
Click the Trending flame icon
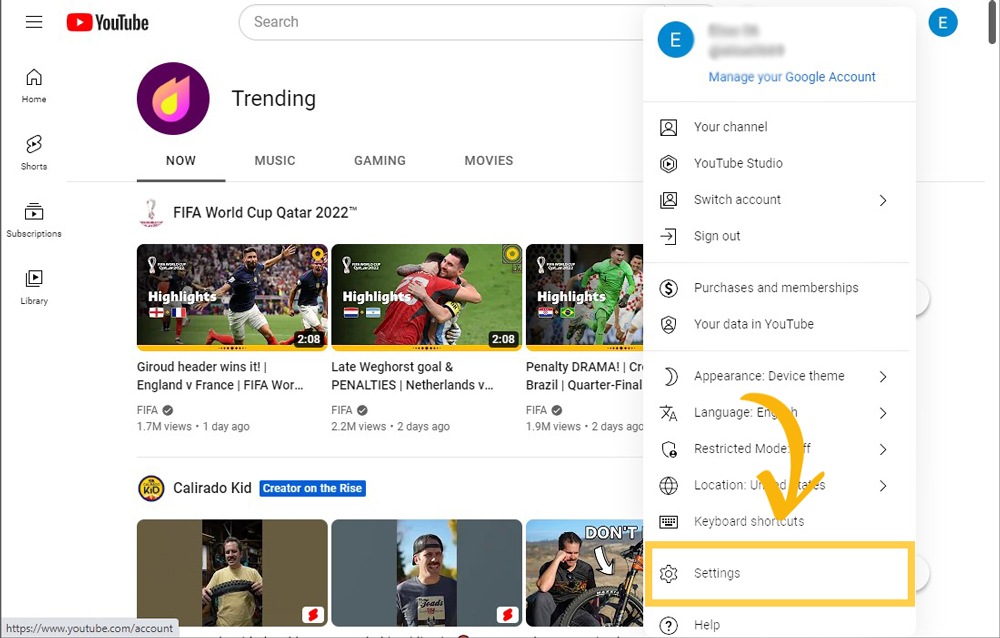(x=173, y=98)
